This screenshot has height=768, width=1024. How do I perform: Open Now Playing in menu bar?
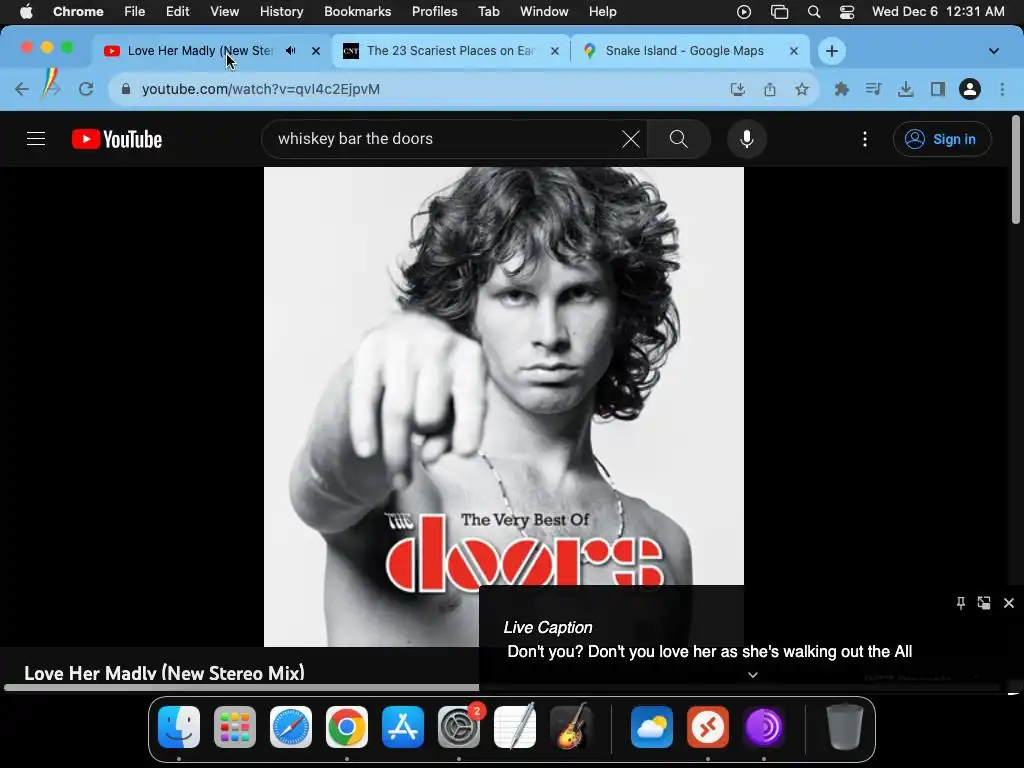pyautogui.click(x=744, y=12)
